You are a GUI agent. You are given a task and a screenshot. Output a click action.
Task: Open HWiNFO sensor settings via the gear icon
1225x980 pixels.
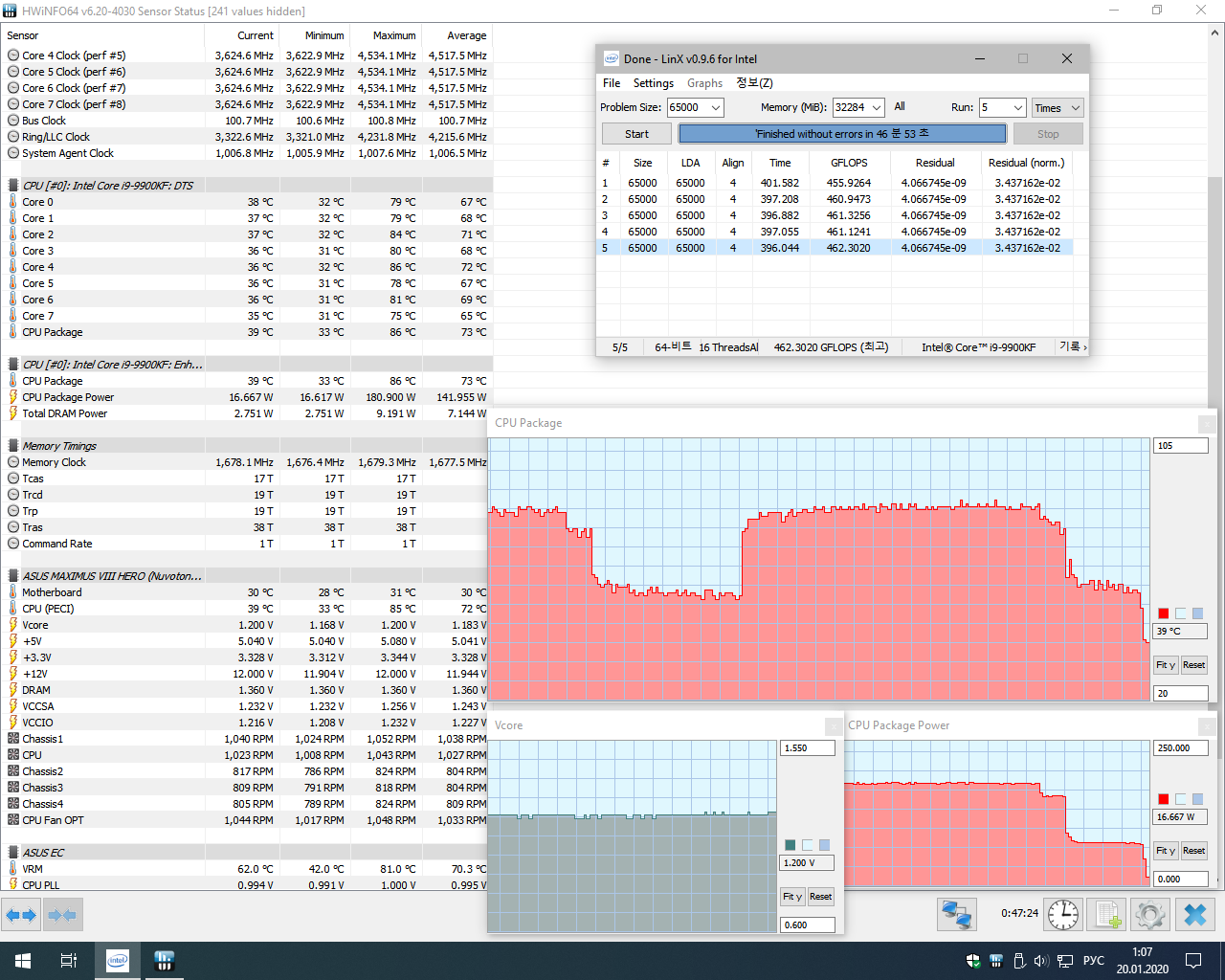tap(1150, 915)
